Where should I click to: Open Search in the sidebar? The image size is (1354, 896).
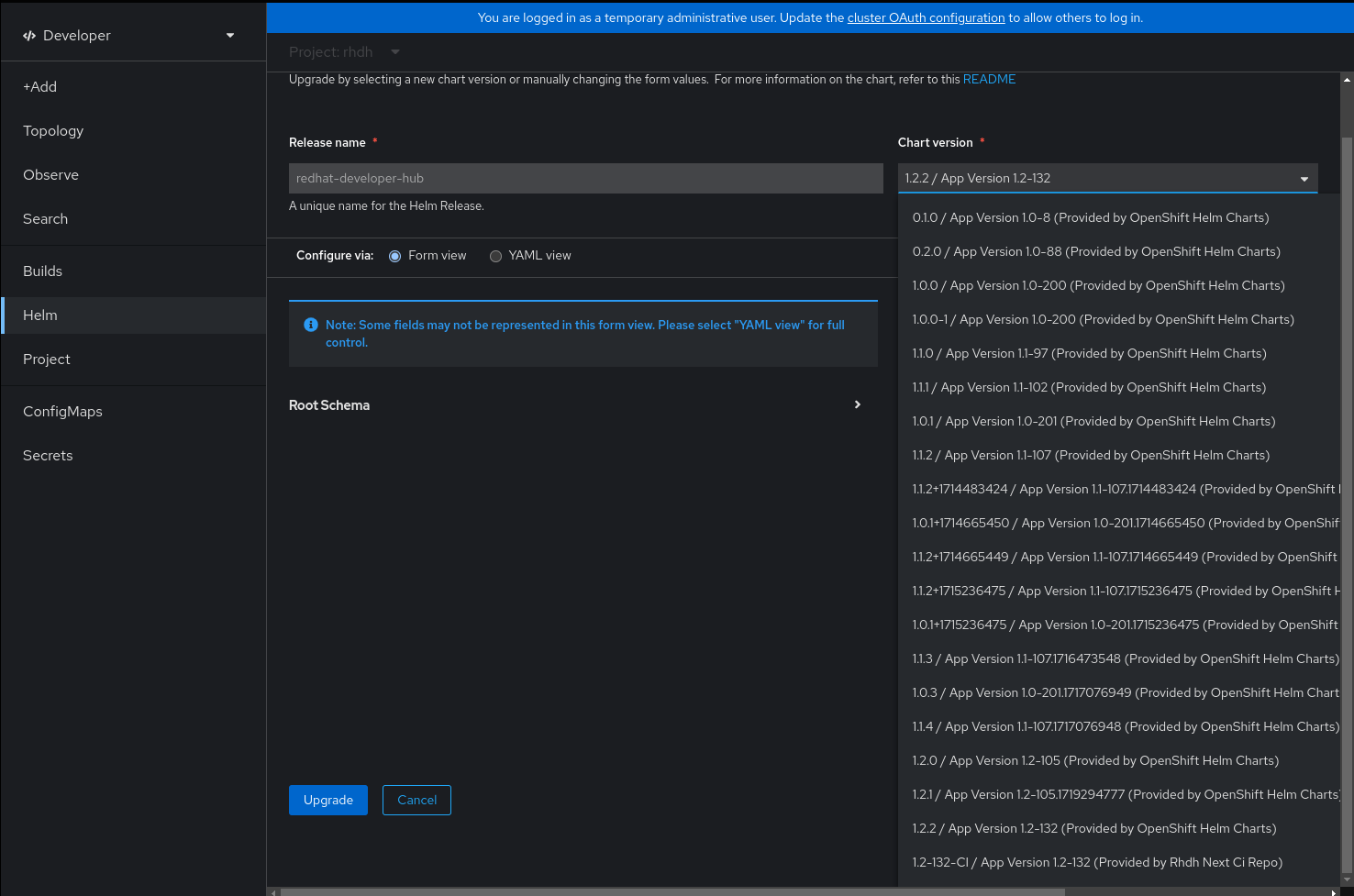tap(134, 219)
